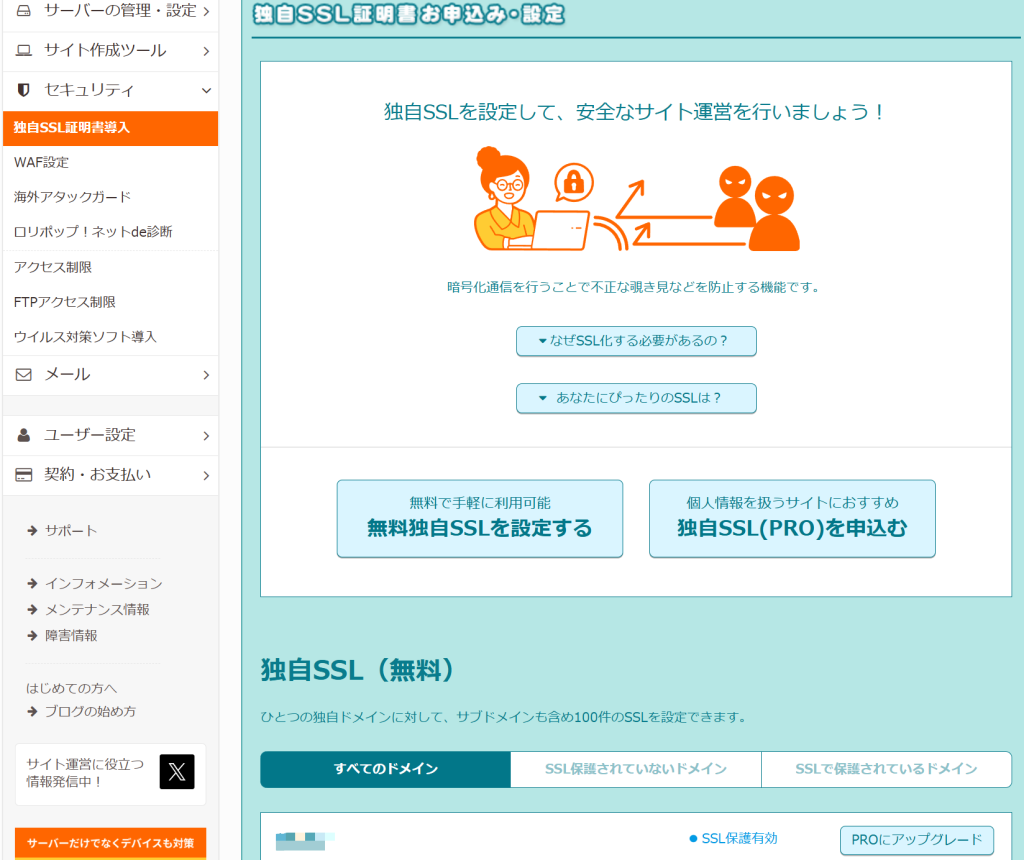Click the credit card icon beside 契約・お支払い

(x=24, y=475)
